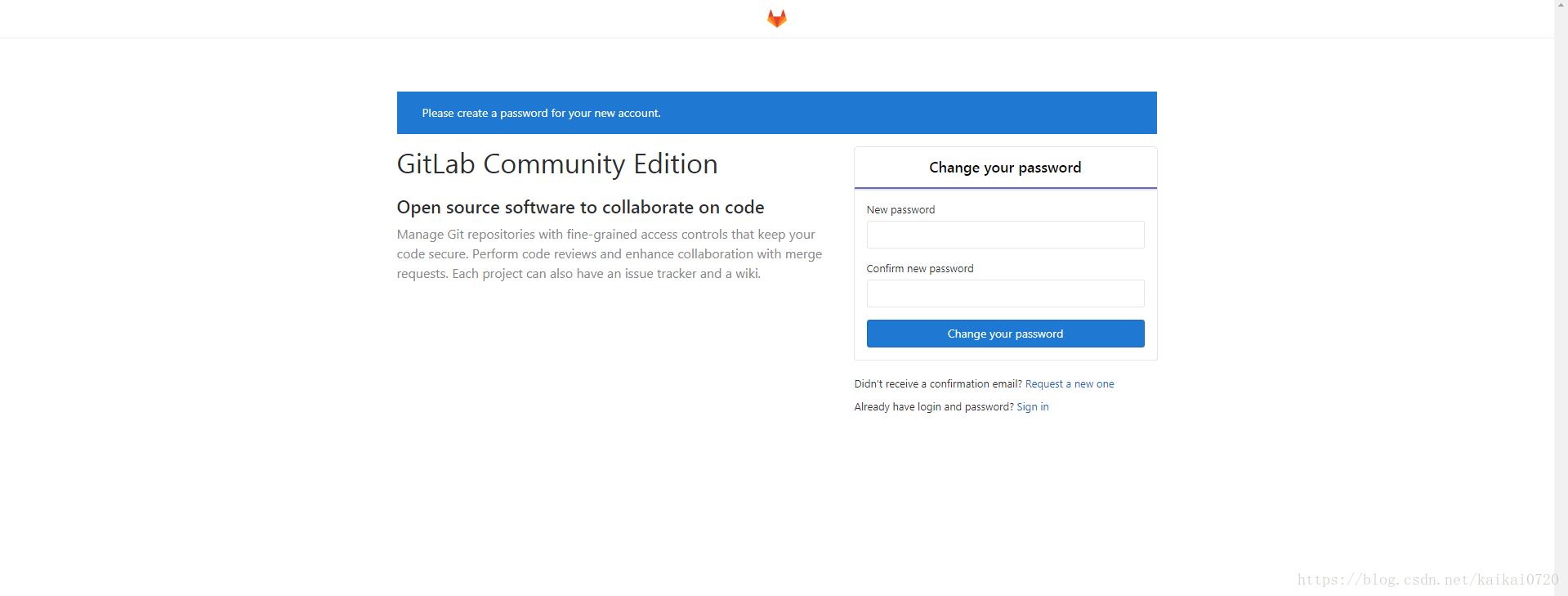This screenshot has width=1568, height=596.
Task: Submit with the blue Change your password button
Action: click(x=1005, y=334)
